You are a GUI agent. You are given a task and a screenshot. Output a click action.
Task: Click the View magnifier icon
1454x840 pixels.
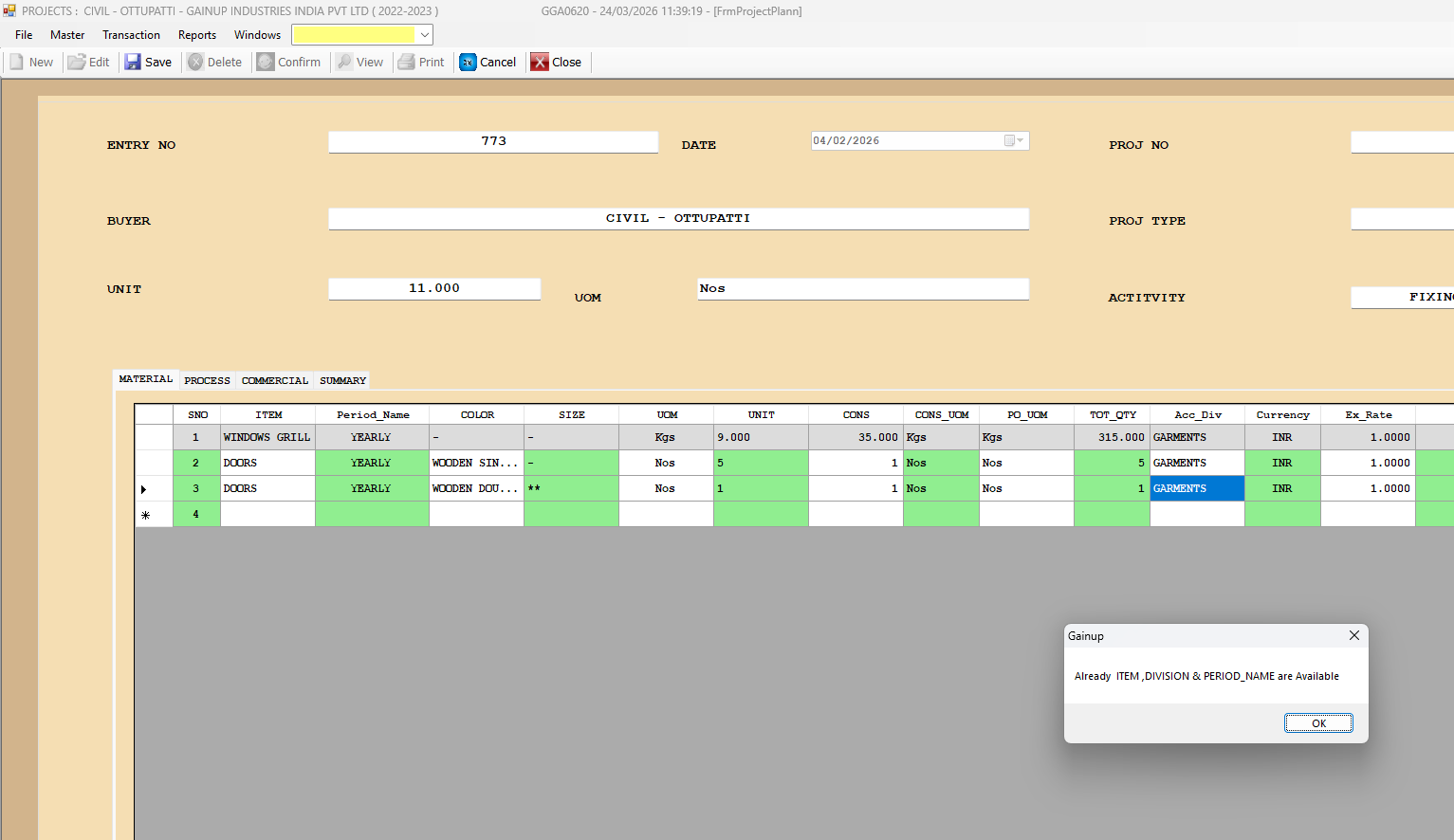345,63
